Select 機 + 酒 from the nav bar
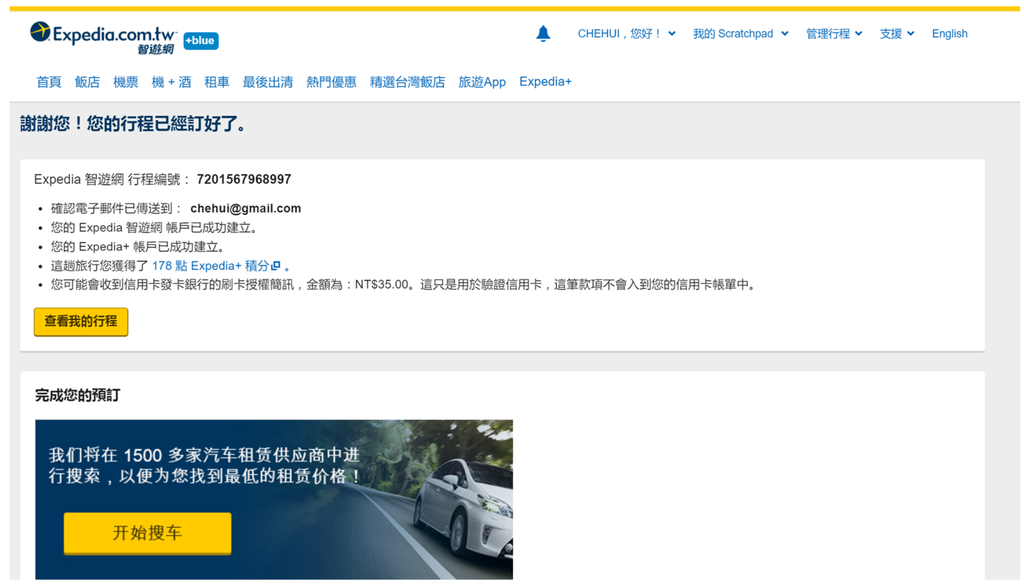This screenshot has height=586, width=1024. click(x=171, y=82)
